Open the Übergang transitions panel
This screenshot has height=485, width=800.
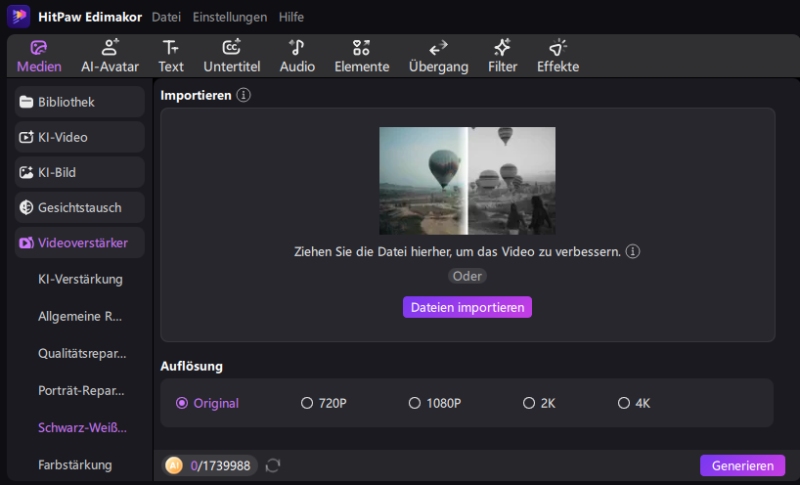pyautogui.click(x=438, y=56)
